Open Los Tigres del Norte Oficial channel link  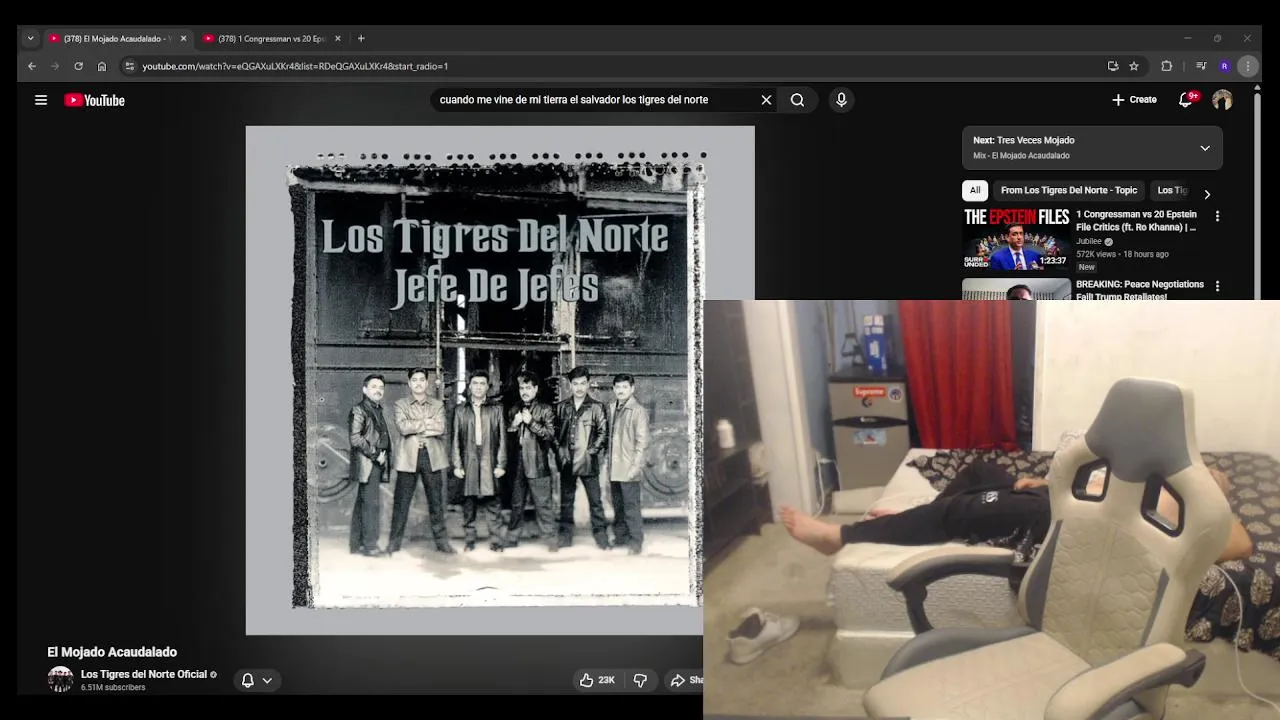(x=143, y=674)
